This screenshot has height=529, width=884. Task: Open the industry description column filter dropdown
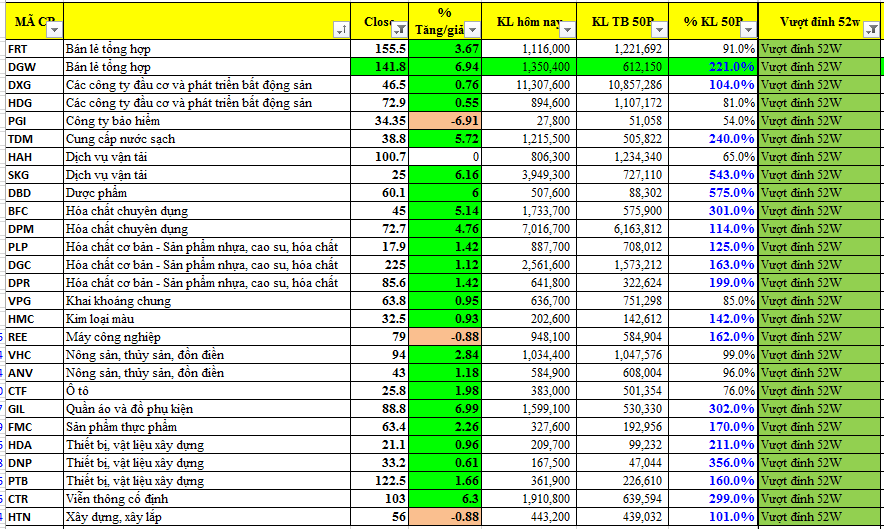pyautogui.click(x=342, y=30)
